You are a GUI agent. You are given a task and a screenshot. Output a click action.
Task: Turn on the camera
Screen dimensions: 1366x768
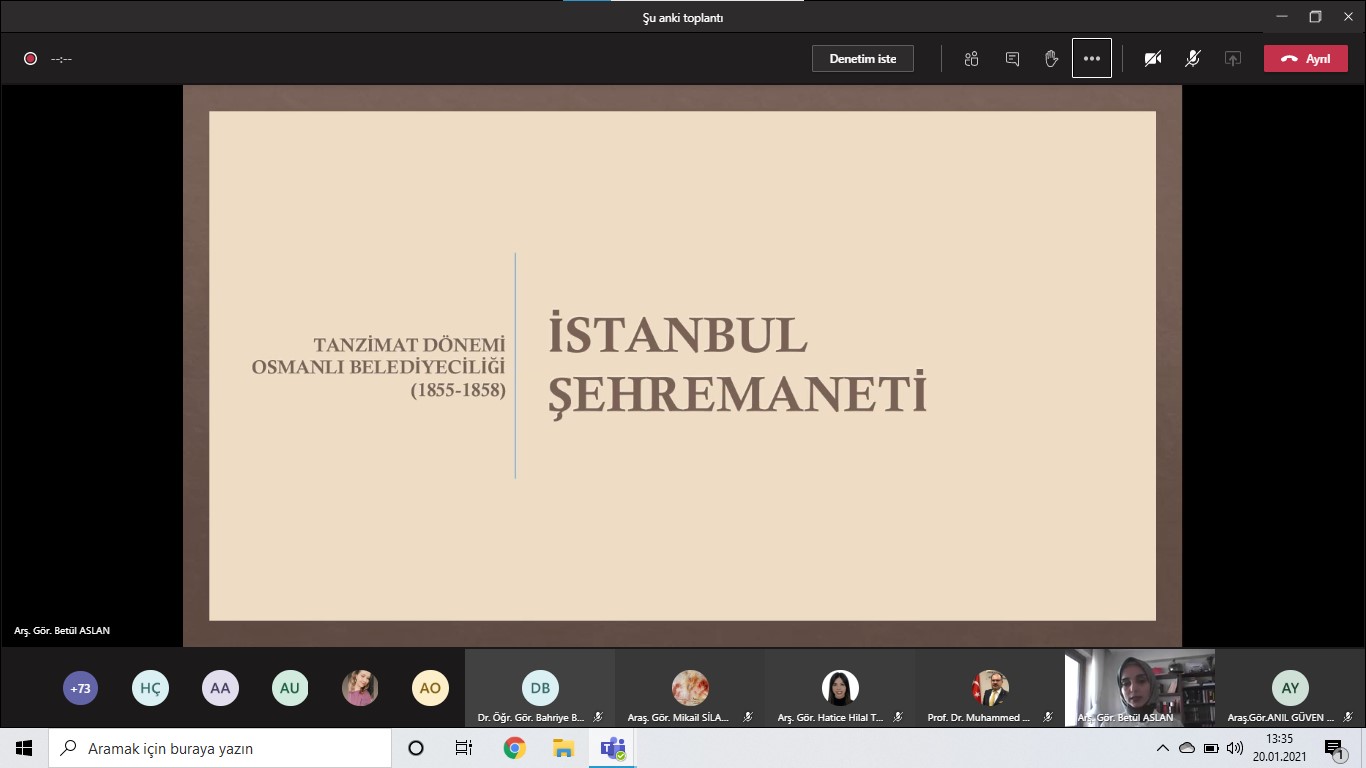[x=1153, y=59]
